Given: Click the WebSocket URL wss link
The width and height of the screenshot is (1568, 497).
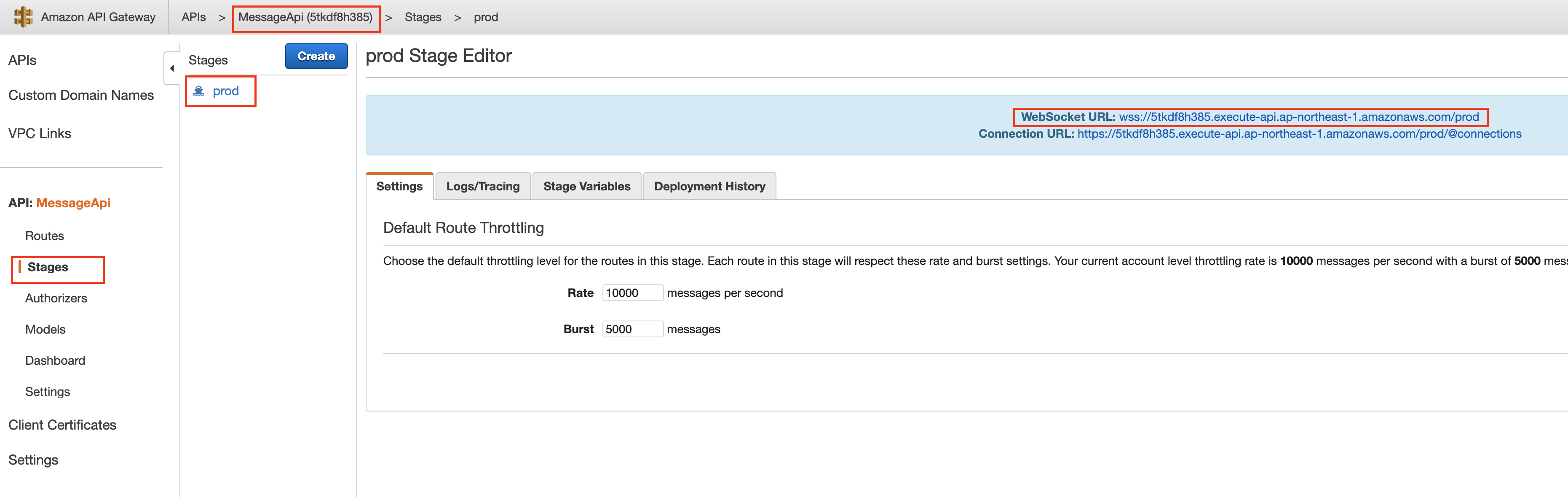Looking at the screenshot, I should [1298, 117].
